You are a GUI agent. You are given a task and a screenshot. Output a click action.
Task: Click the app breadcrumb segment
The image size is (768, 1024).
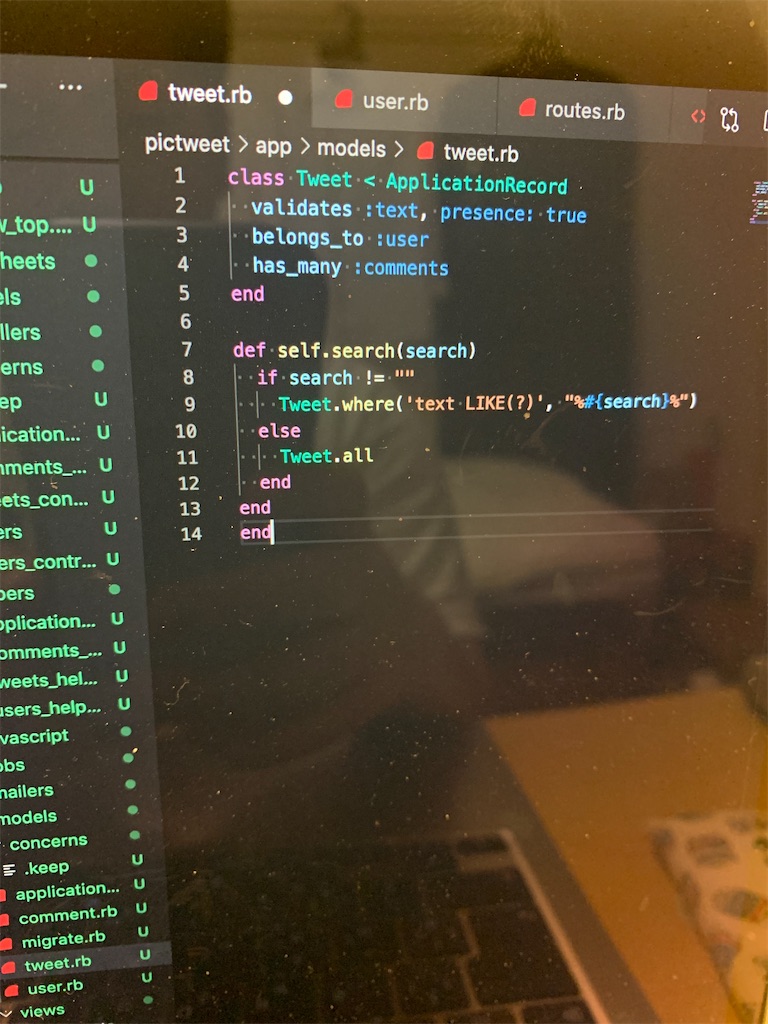(x=273, y=146)
